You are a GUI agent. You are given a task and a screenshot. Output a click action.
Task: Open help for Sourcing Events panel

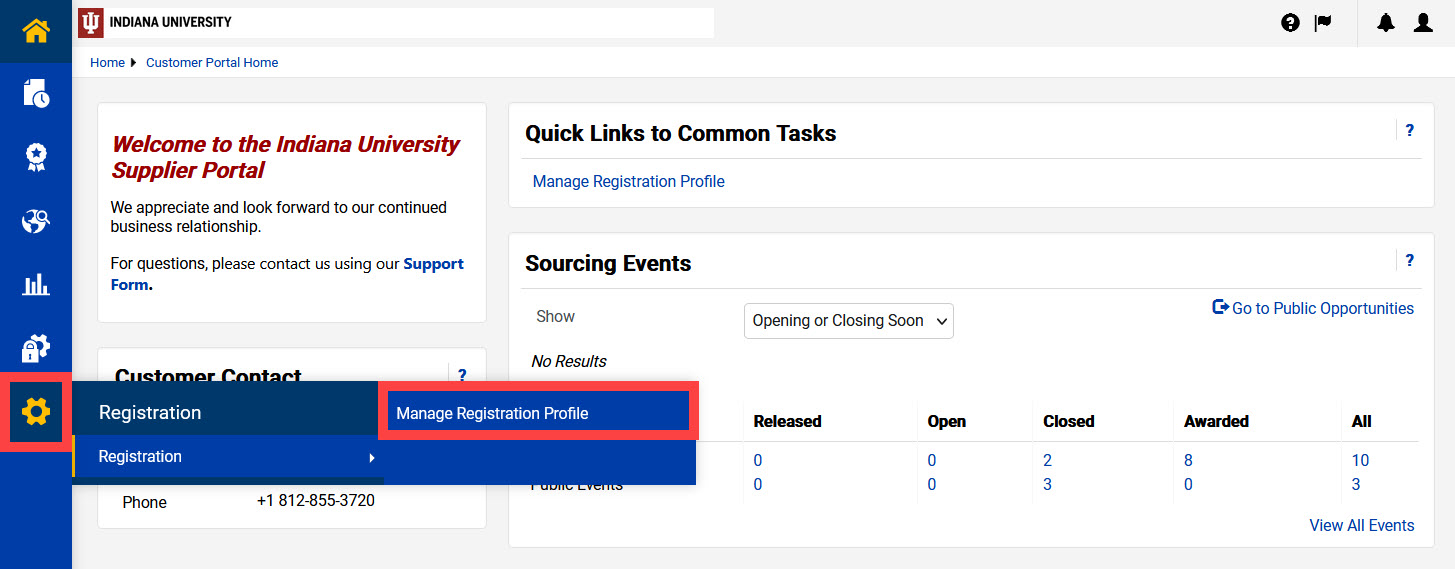[1409, 260]
